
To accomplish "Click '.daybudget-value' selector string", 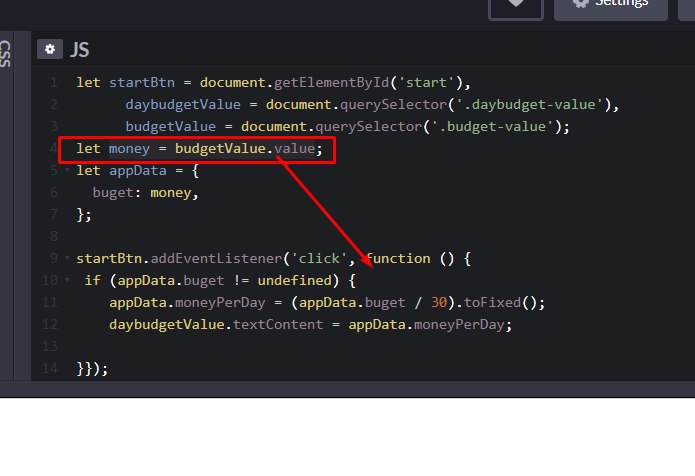I will coord(530,105).
